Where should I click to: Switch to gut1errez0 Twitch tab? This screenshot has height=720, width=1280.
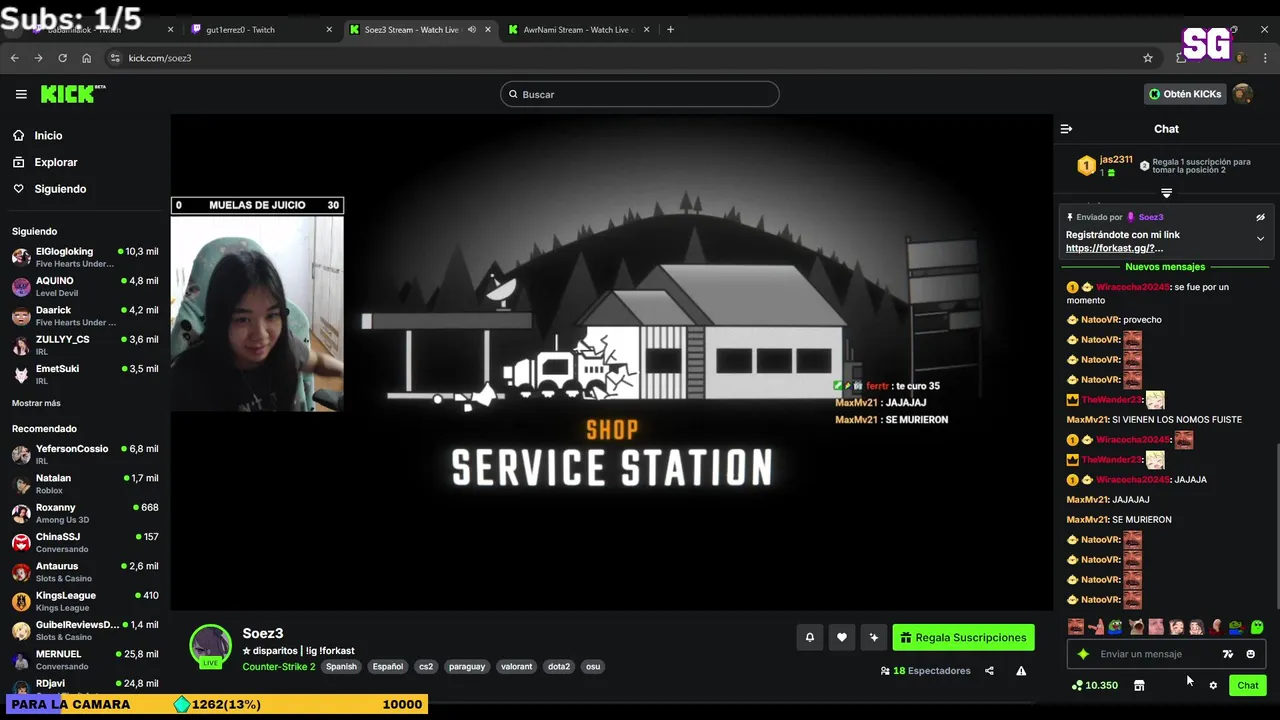pos(260,29)
